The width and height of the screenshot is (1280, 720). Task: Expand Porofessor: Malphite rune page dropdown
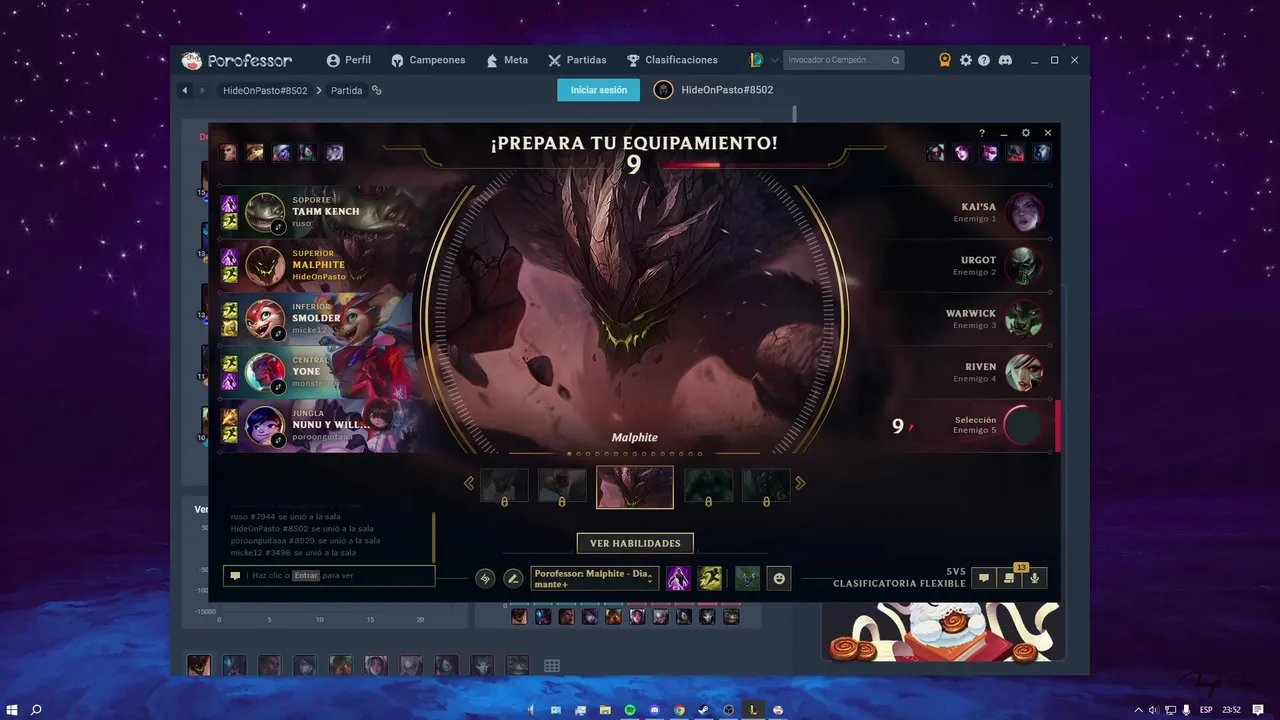coord(595,578)
